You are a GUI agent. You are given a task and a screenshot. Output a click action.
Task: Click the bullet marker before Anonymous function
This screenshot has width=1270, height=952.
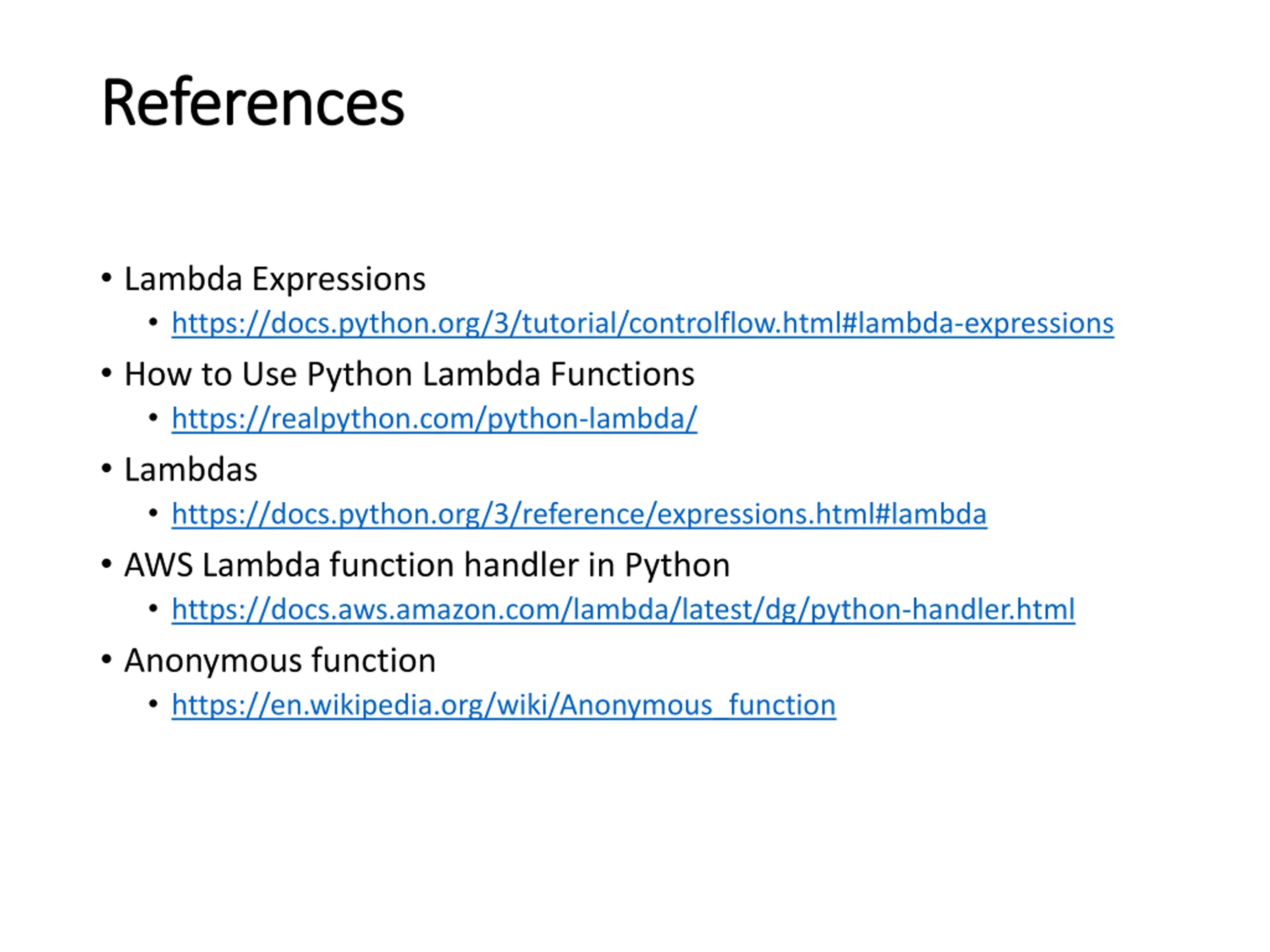tap(106, 659)
